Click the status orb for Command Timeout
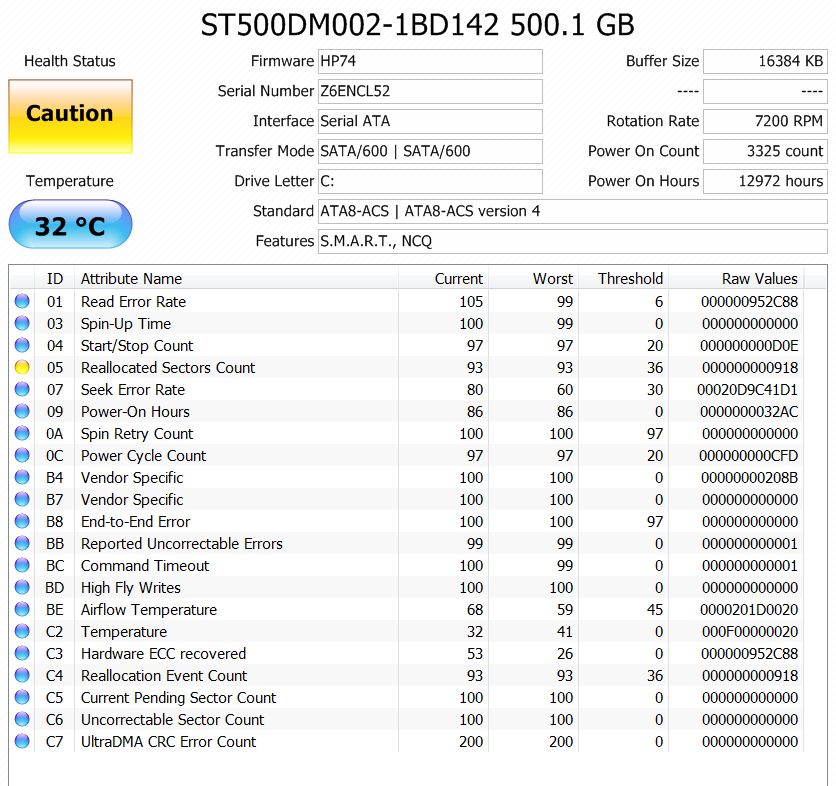Image resolution: width=836 pixels, height=786 pixels. click(22, 566)
